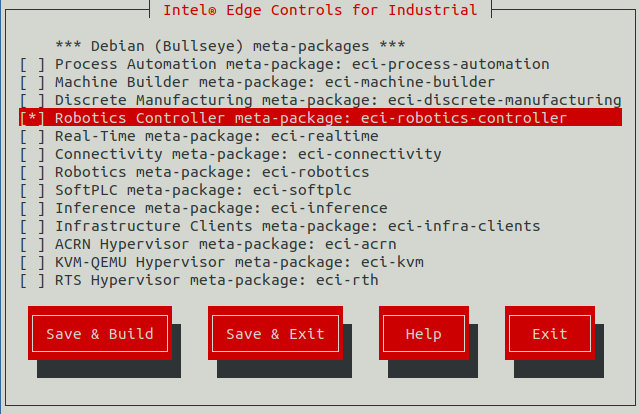Click the Save & Exit button
Image resolution: width=640 pixels, height=414 pixels.
[276, 333]
